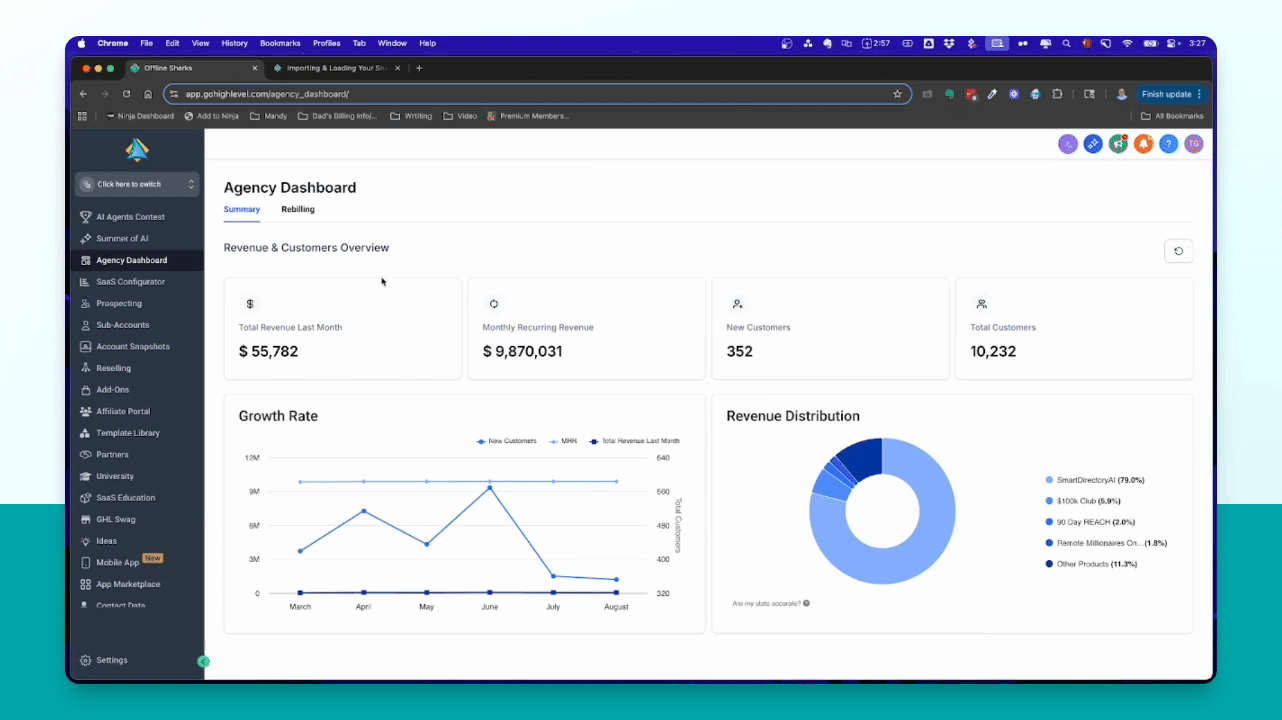This screenshot has height=720, width=1282.
Task: Refresh the Revenue & Customers Overview data
Action: 1178,251
